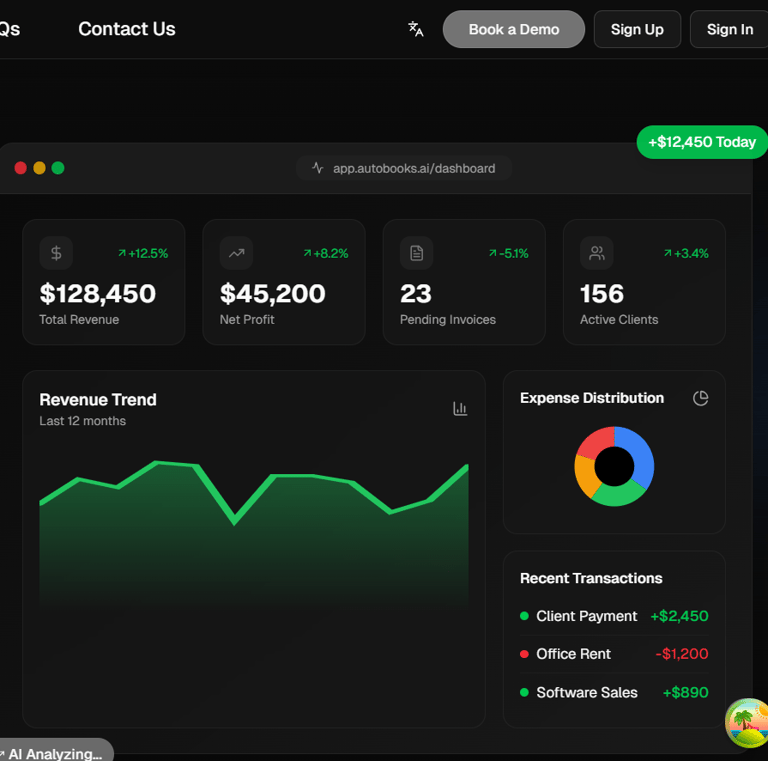This screenshot has width=768, height=761.
Task: Click the red segment of the expense donut
Action: 597,441
